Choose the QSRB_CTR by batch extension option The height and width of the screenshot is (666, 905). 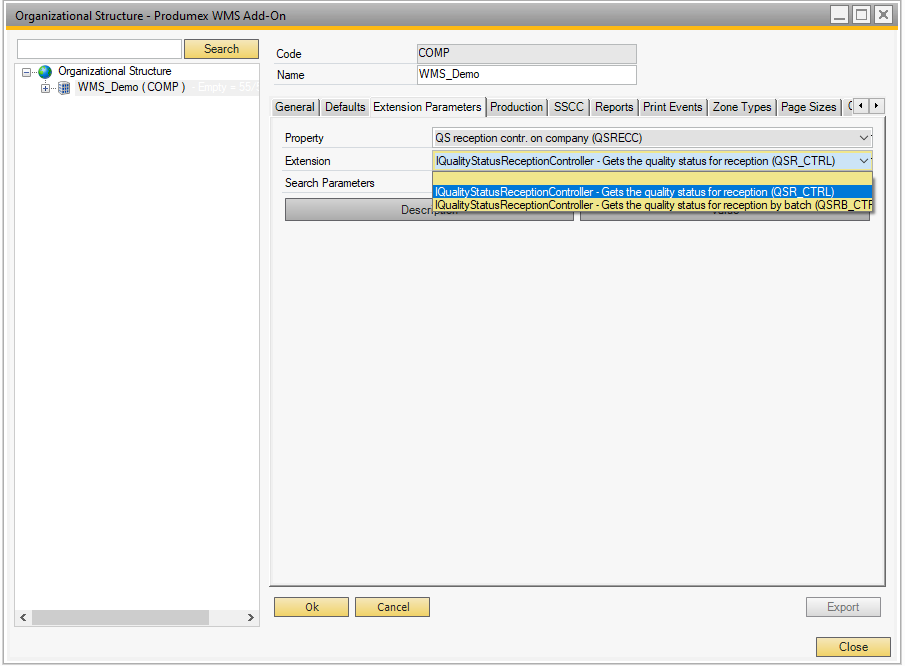coord(652,205)
